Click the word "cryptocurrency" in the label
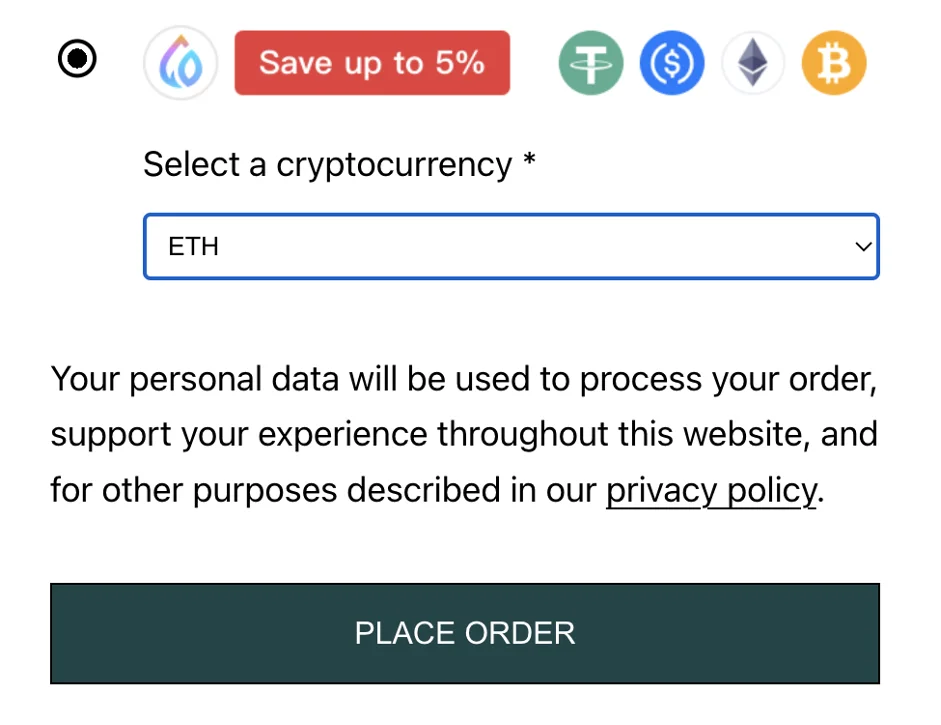The height and width of the screenshot is (725, 941). point(394,164)
